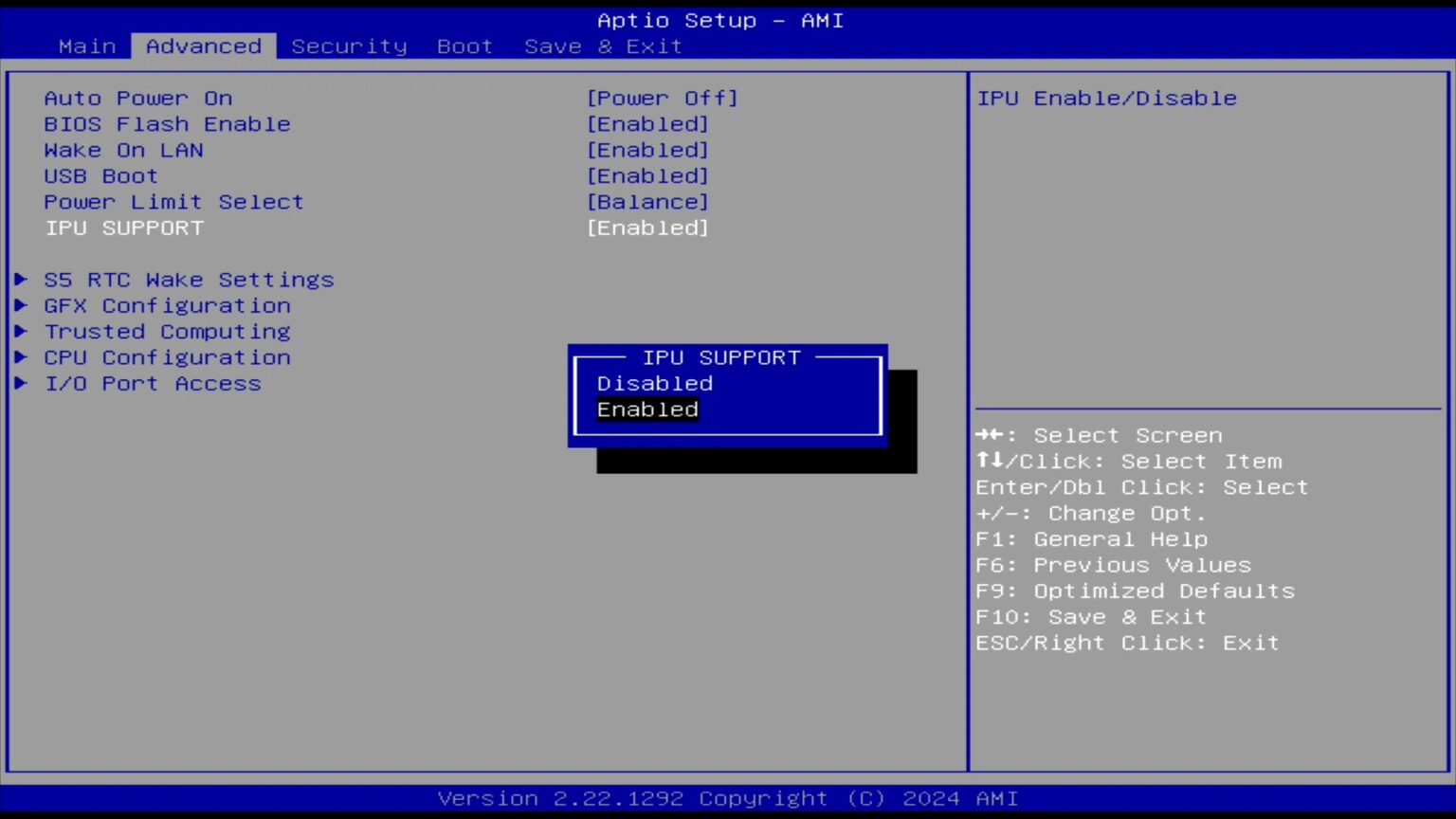The image size is (1456, 819).
Task: Click the triangle before CPU Configuration
Action: coord(21,357)
